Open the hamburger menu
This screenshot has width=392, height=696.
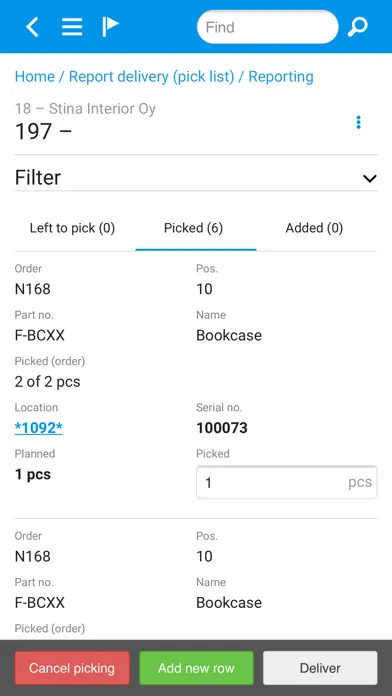tap(72, 27)
